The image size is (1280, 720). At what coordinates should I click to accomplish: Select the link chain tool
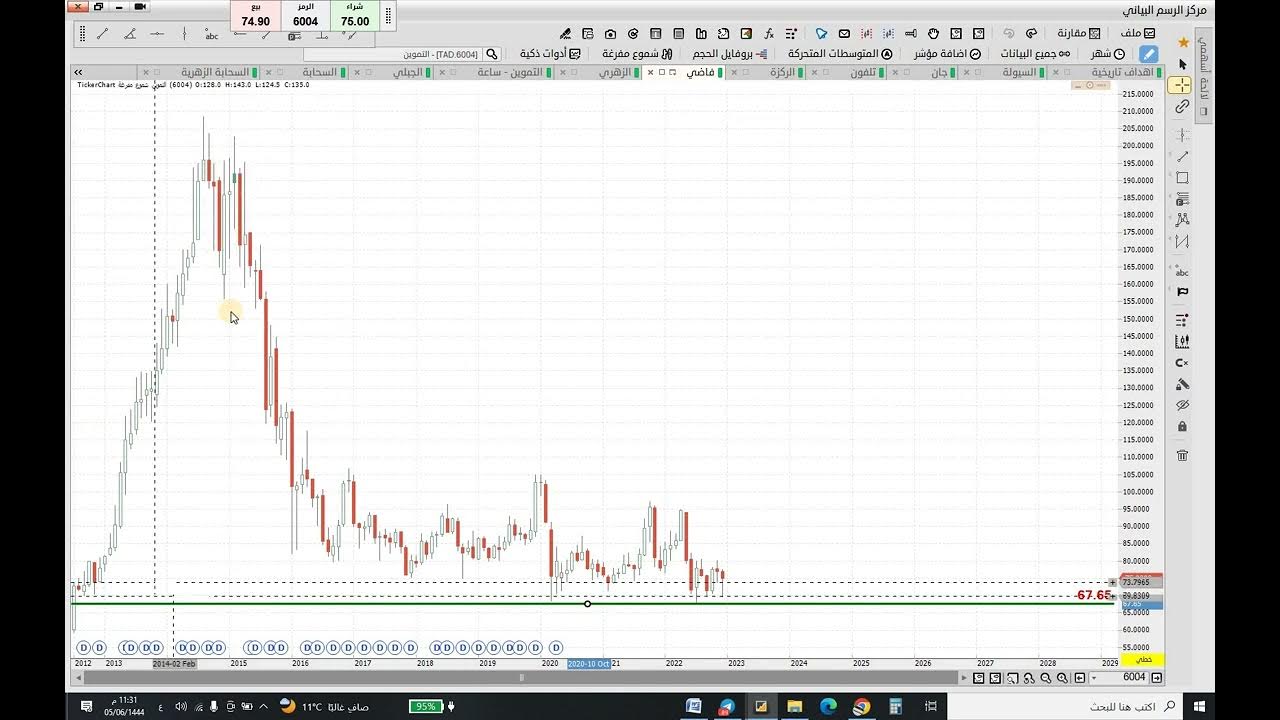(x=1182, y=107)
